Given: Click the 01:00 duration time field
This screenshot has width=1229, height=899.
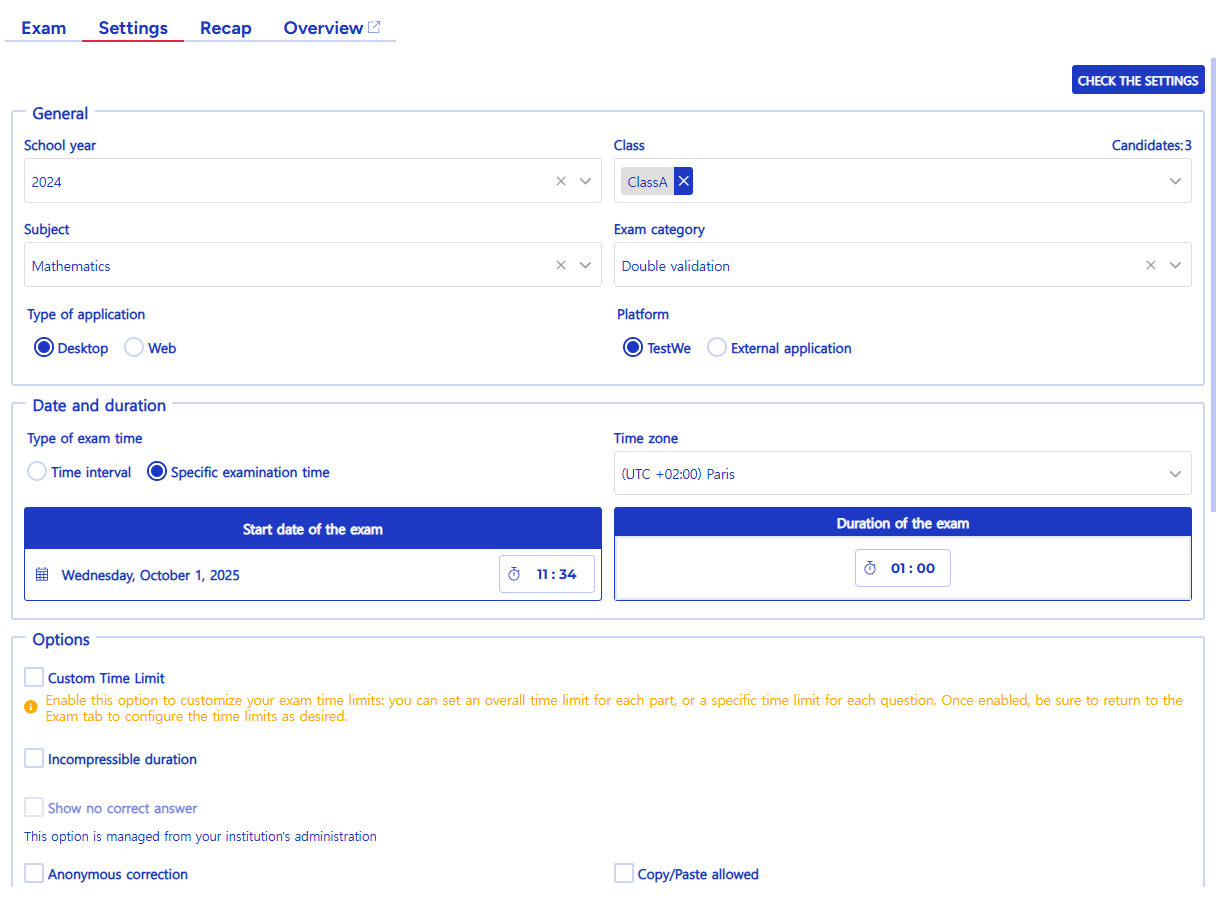Looking at the screenshot, I should click(913, 567).
